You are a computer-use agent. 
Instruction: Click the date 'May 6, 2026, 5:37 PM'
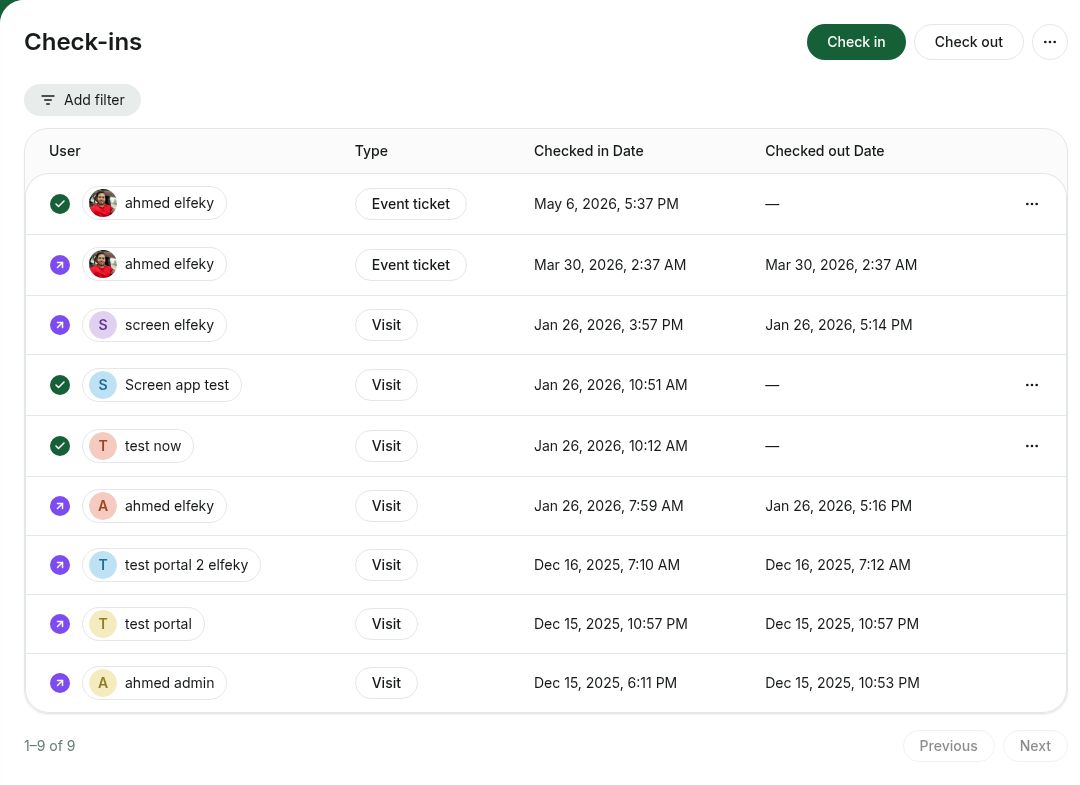[606, 204]
